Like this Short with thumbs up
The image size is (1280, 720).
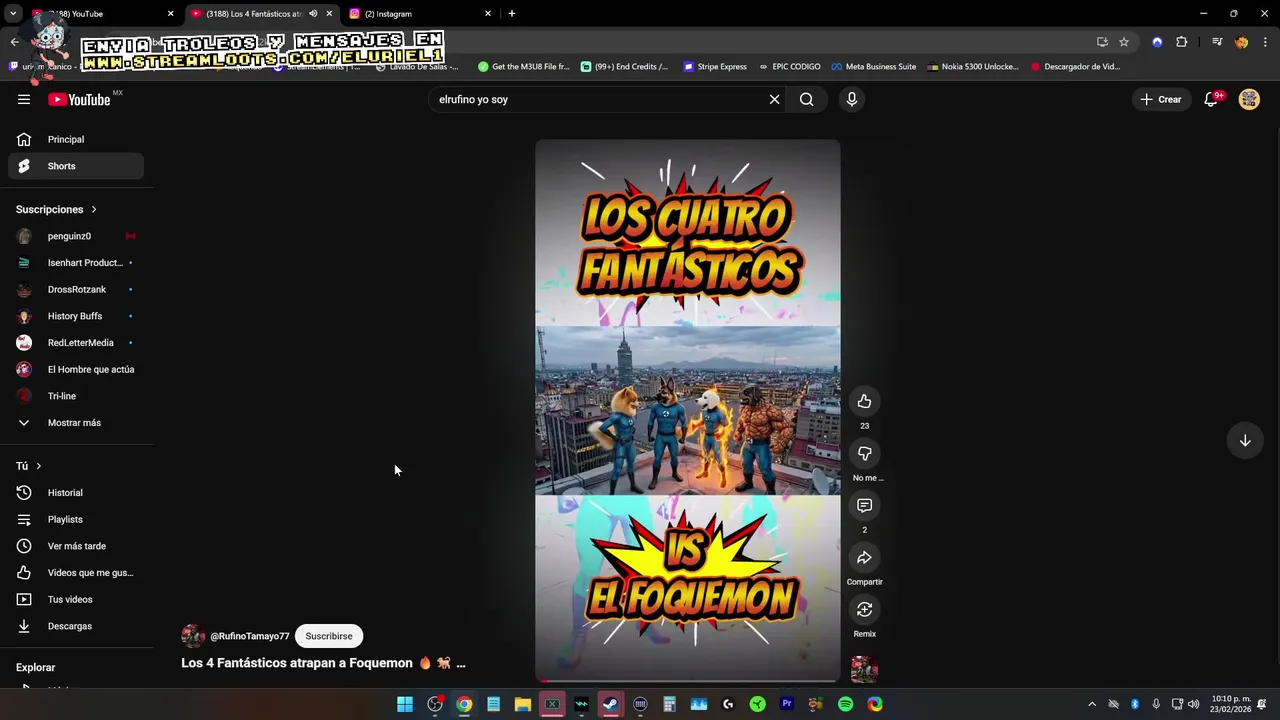864,401
